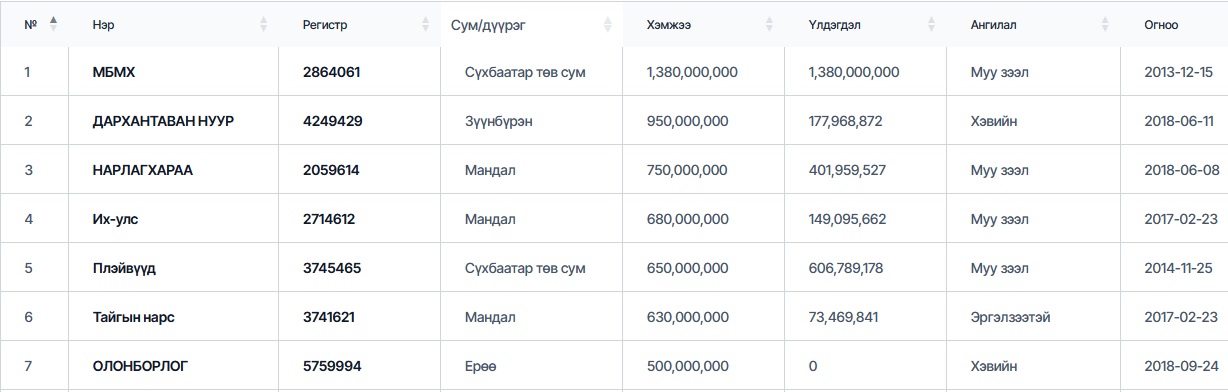This screenshot has height=392, width=1228.
Task: Select date cell 2018-09-24
Action: [1179, 366]
